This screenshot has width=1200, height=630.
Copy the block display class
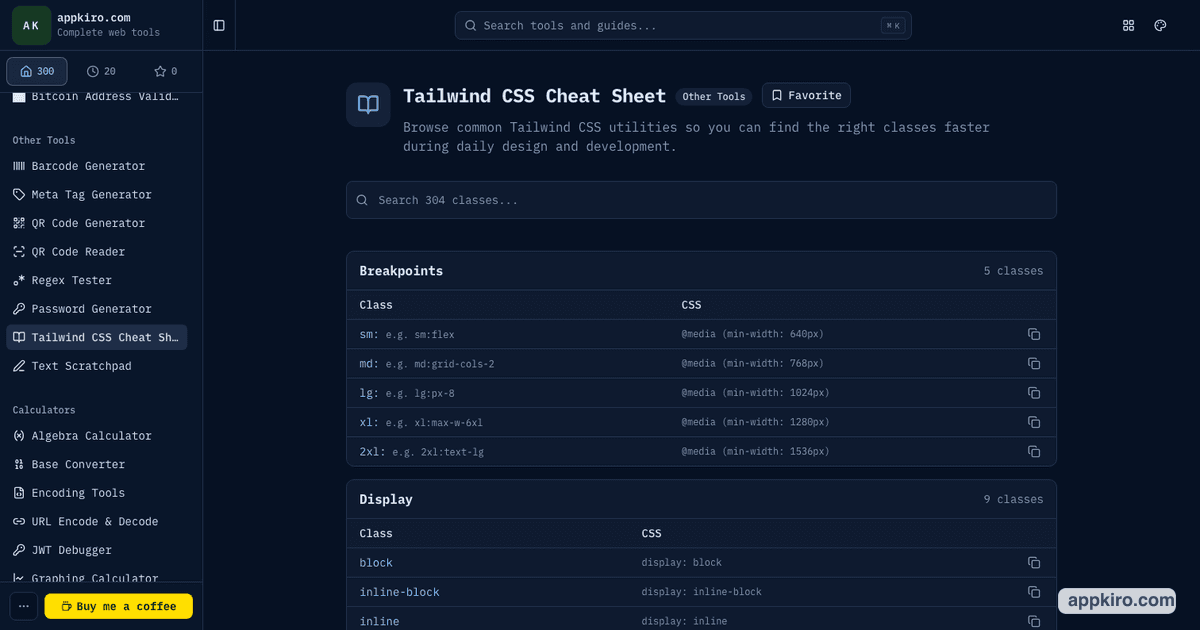point(1034,563)
